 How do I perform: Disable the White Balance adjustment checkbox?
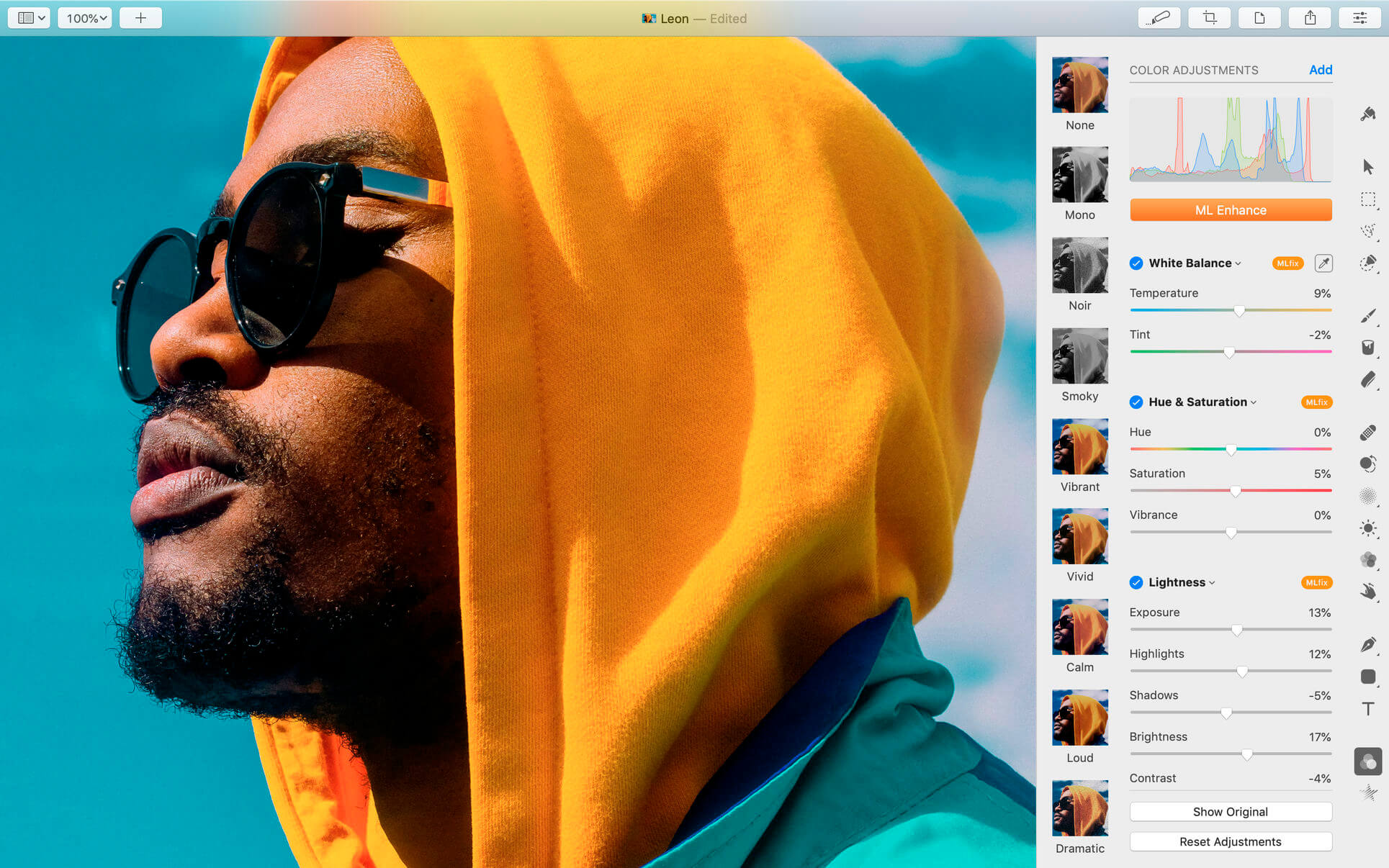pyautogui.click(x=1136, y=263)
